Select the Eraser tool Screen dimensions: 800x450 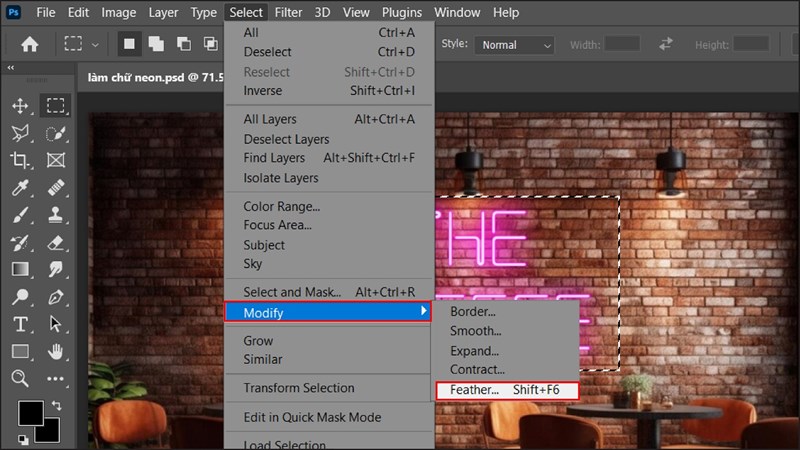tap(56, 242)
